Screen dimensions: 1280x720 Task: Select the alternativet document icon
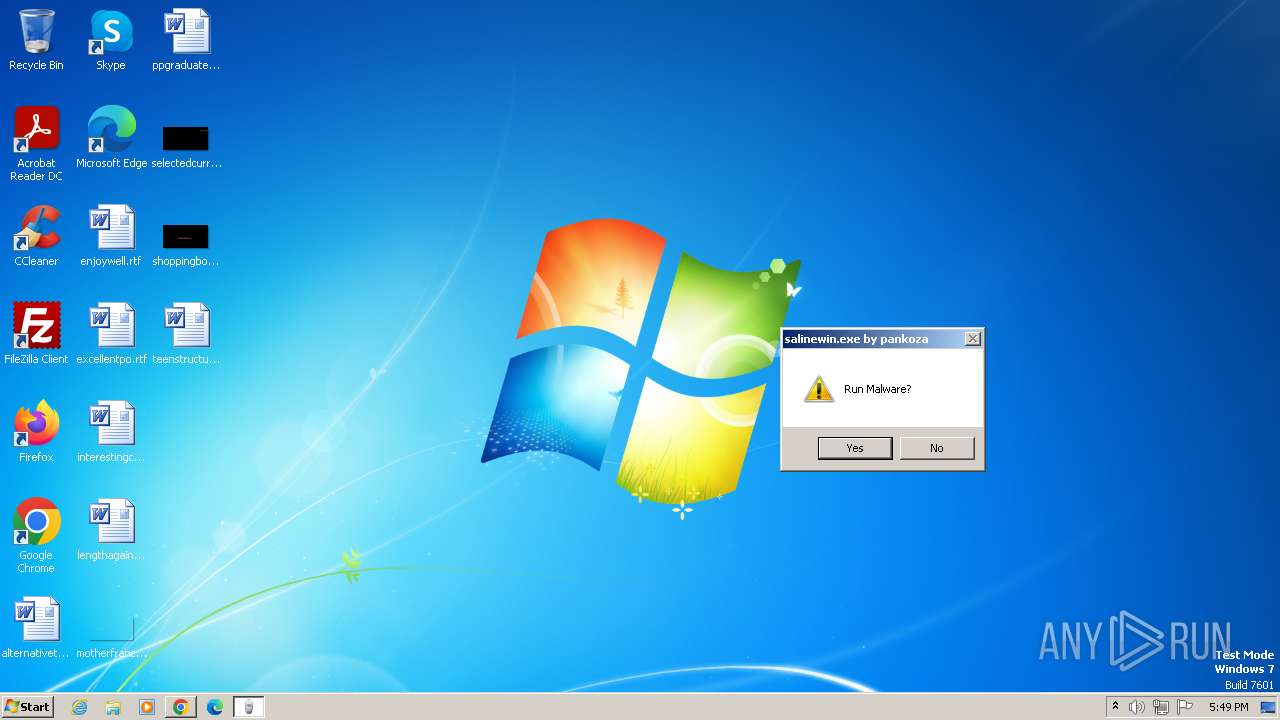36,628
